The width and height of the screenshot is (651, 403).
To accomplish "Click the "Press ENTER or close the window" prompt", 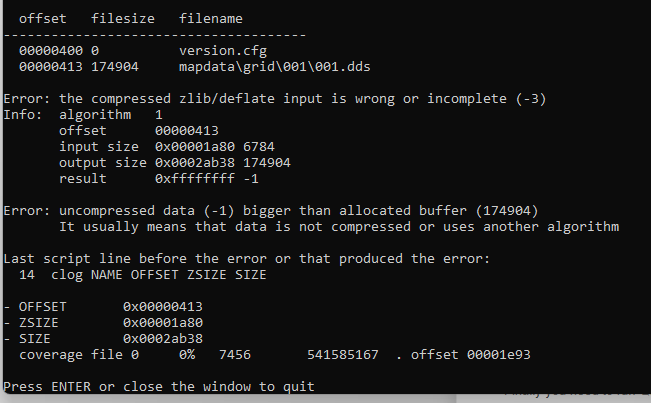I will [x=159, y=386].
